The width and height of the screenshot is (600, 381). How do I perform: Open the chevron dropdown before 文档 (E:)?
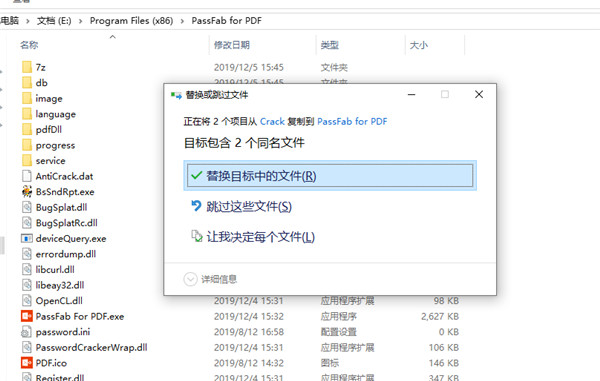tap(28, 21)
